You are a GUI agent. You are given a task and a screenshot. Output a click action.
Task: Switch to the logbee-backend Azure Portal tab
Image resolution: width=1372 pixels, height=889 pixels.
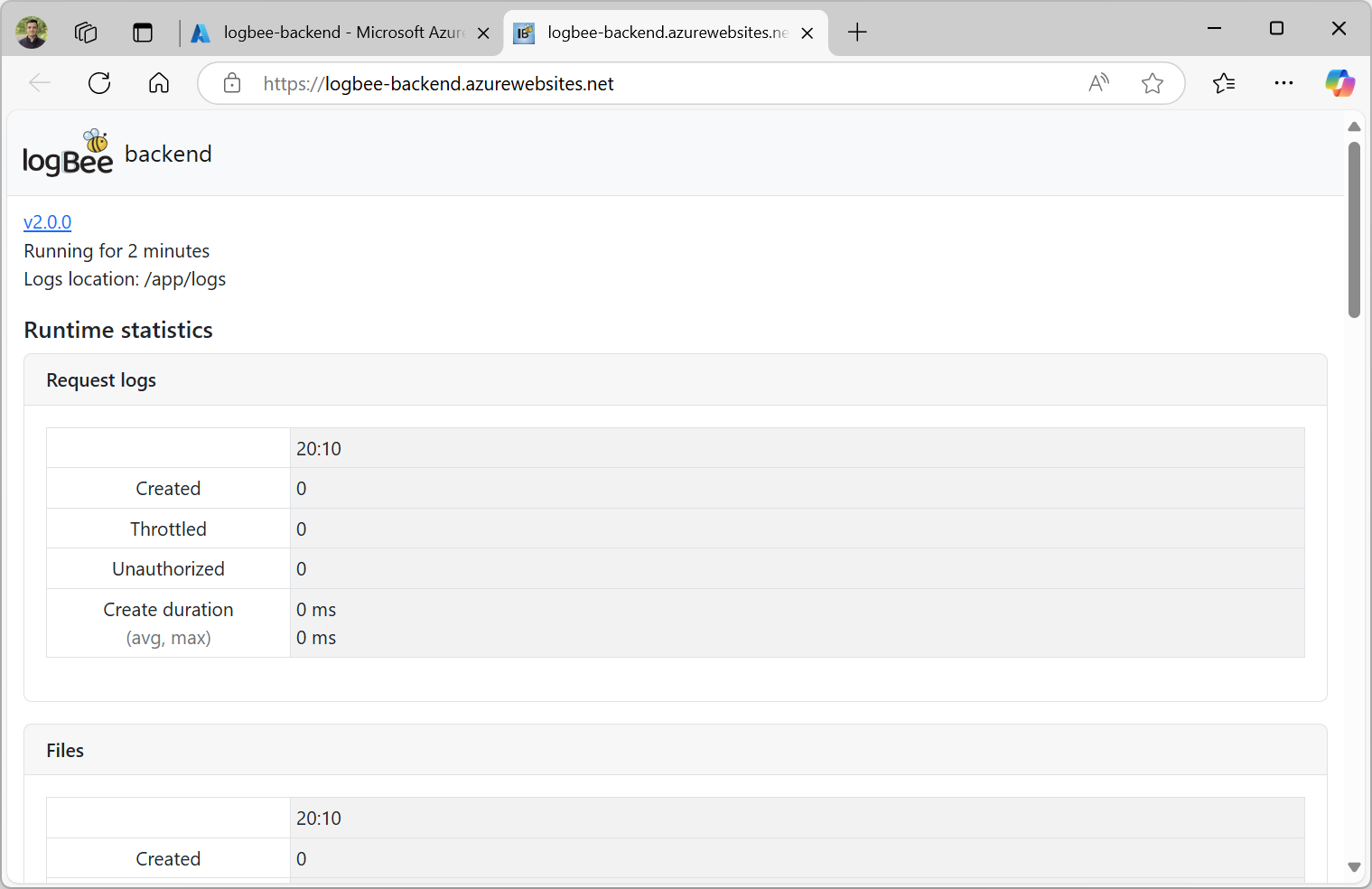pyautogui.click(x=334, y=32)
